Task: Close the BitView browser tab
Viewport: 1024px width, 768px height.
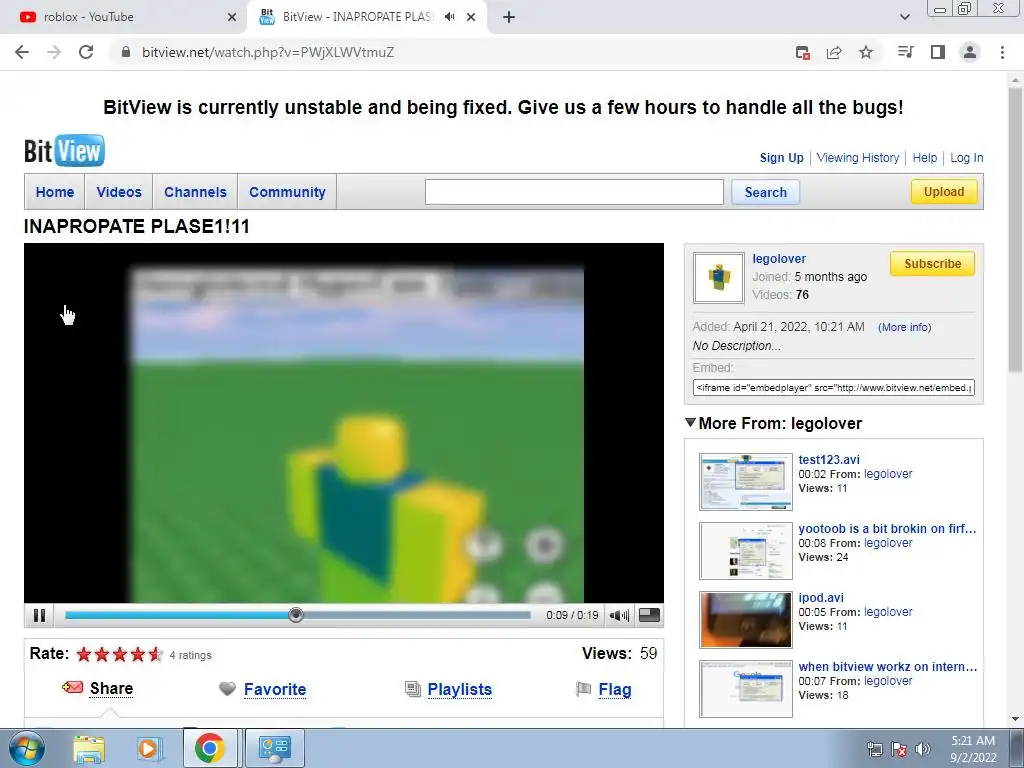Action: point(471,17)
